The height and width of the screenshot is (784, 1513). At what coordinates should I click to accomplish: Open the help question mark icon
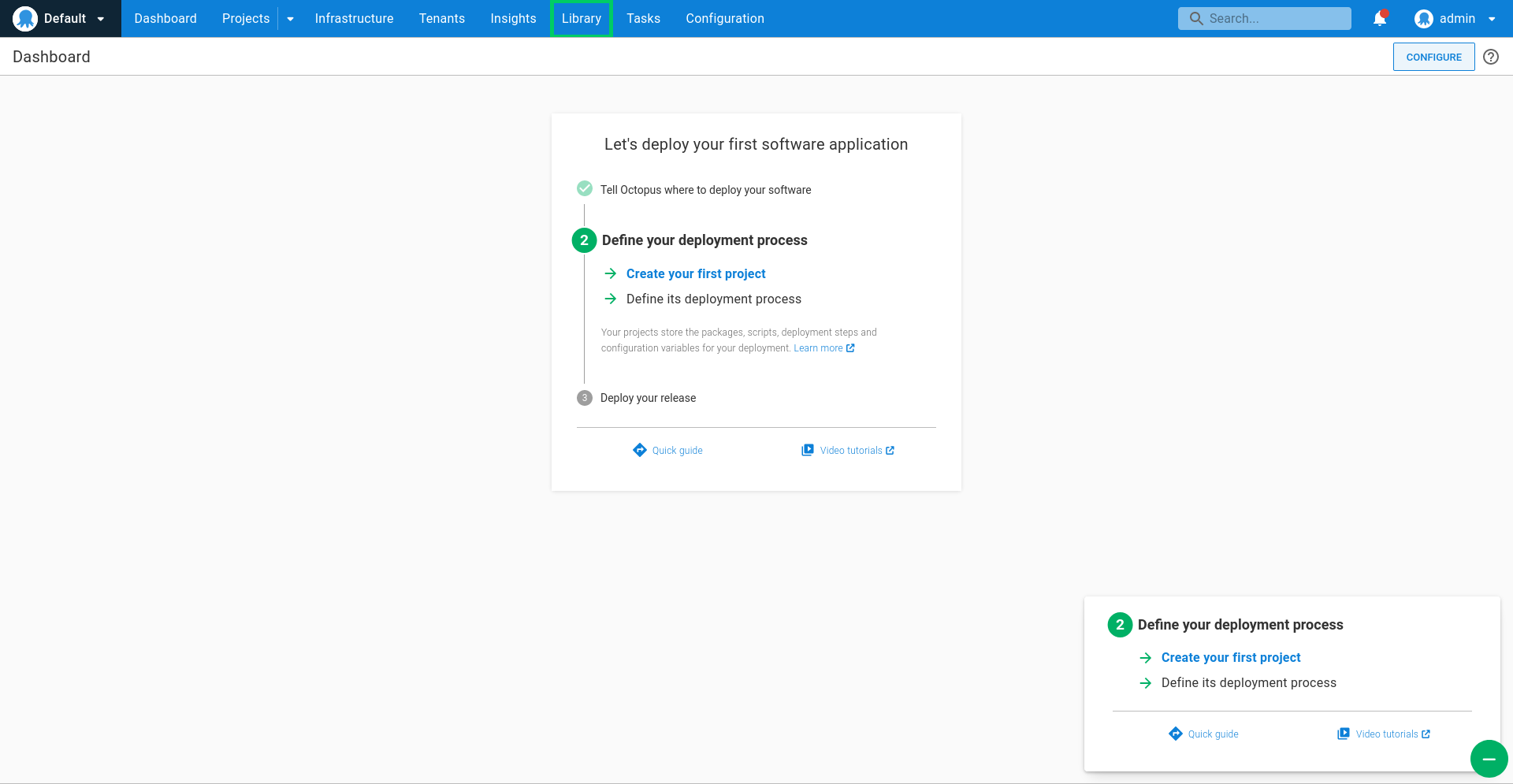point(1491,57)
